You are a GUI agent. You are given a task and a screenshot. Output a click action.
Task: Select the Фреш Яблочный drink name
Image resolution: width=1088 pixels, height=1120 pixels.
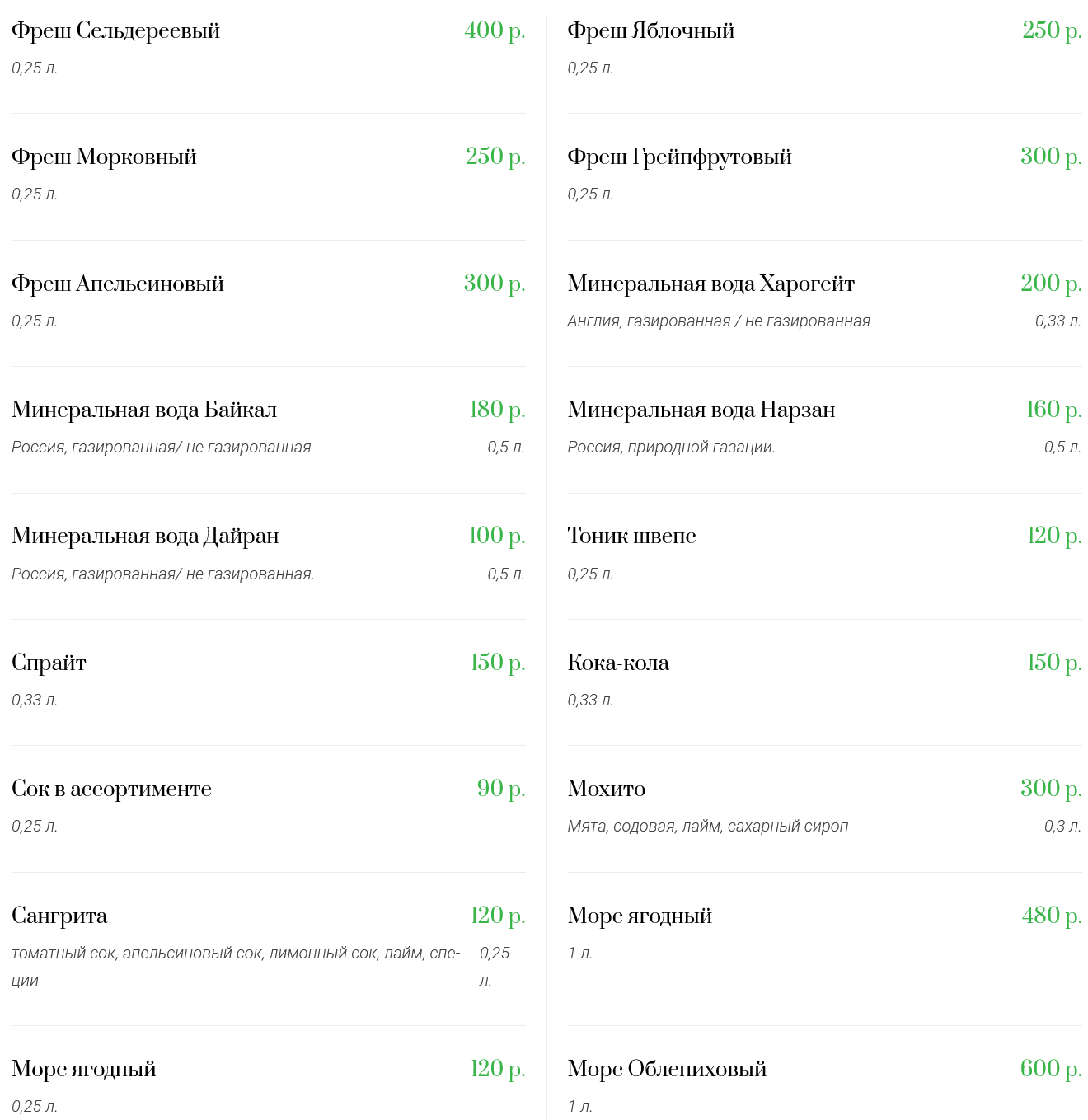650,30
